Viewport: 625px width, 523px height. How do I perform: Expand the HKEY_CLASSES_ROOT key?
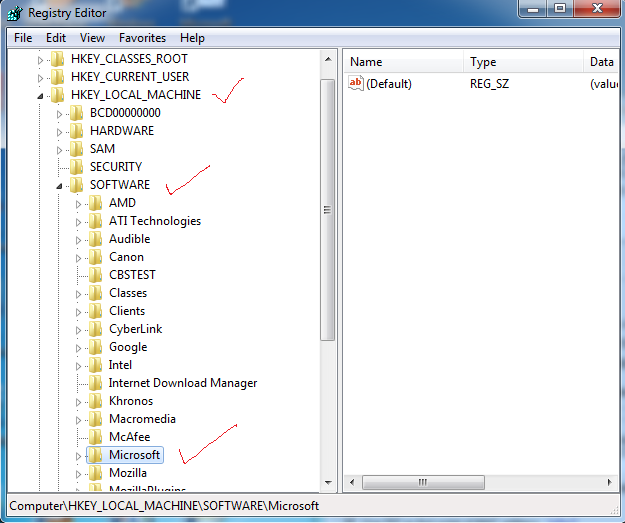40,60
